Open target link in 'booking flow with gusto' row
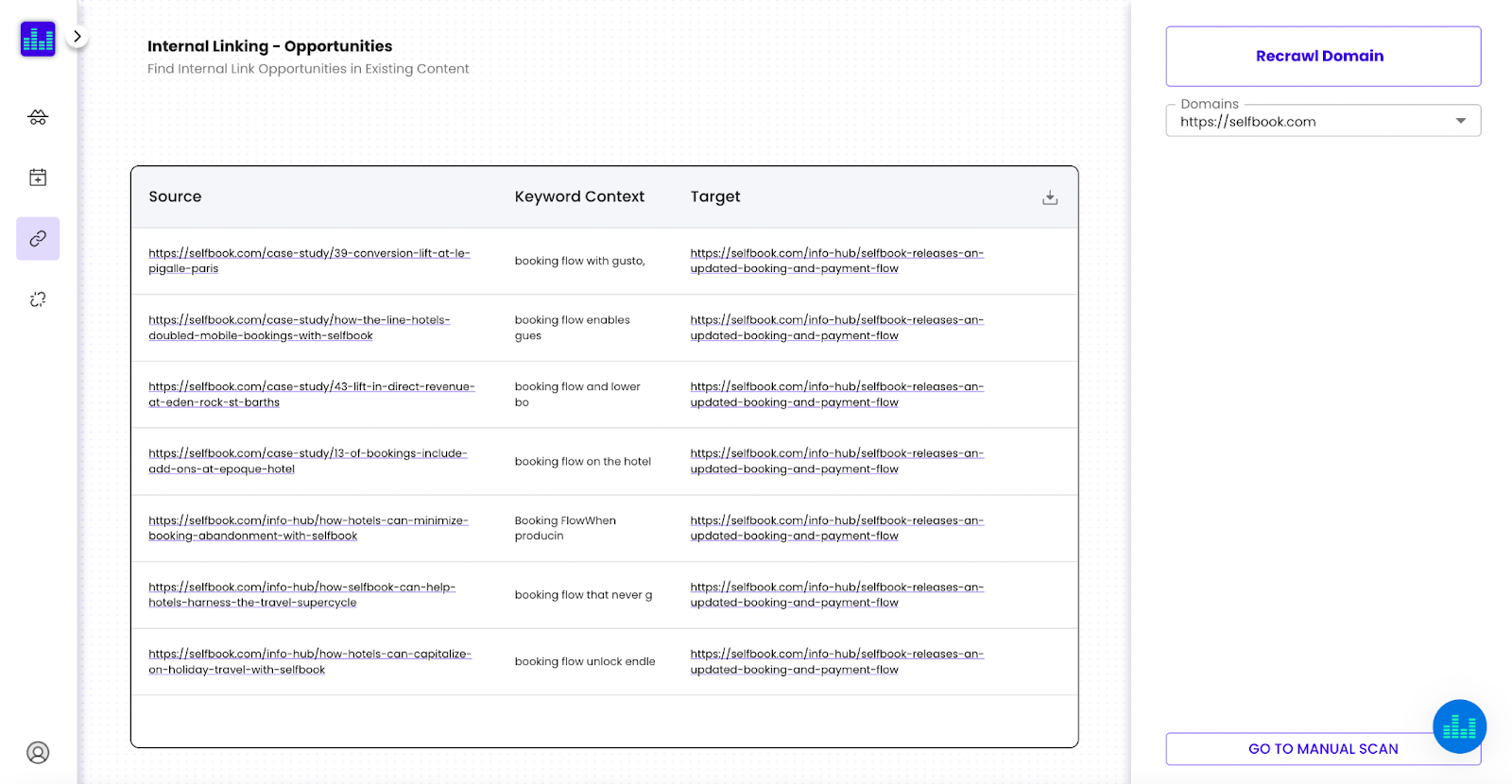Viewport: 1512px width, 784px height. pyautogui.click(x=837, y=261)
